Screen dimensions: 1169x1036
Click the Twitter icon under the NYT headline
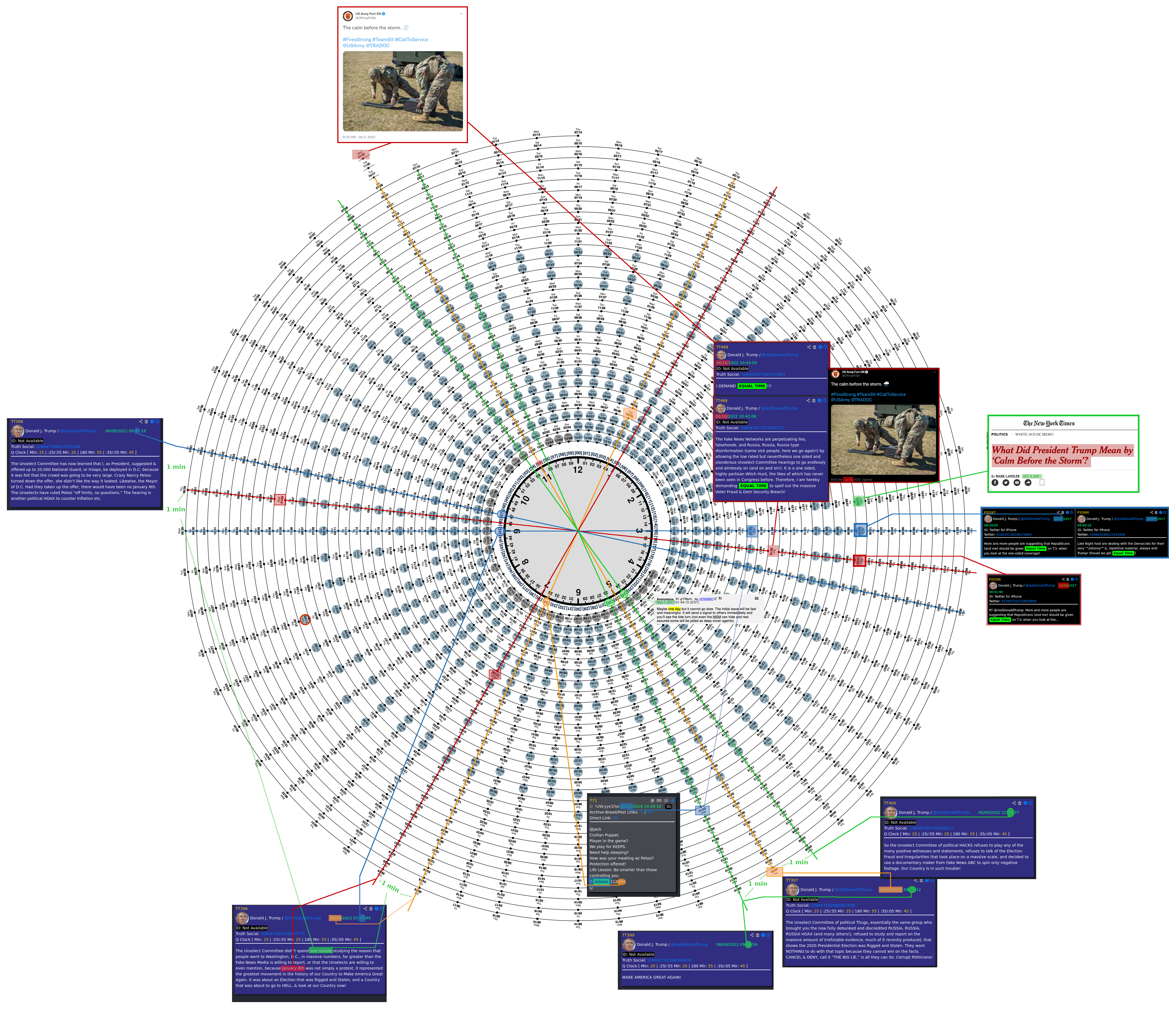pos(1006,483)
